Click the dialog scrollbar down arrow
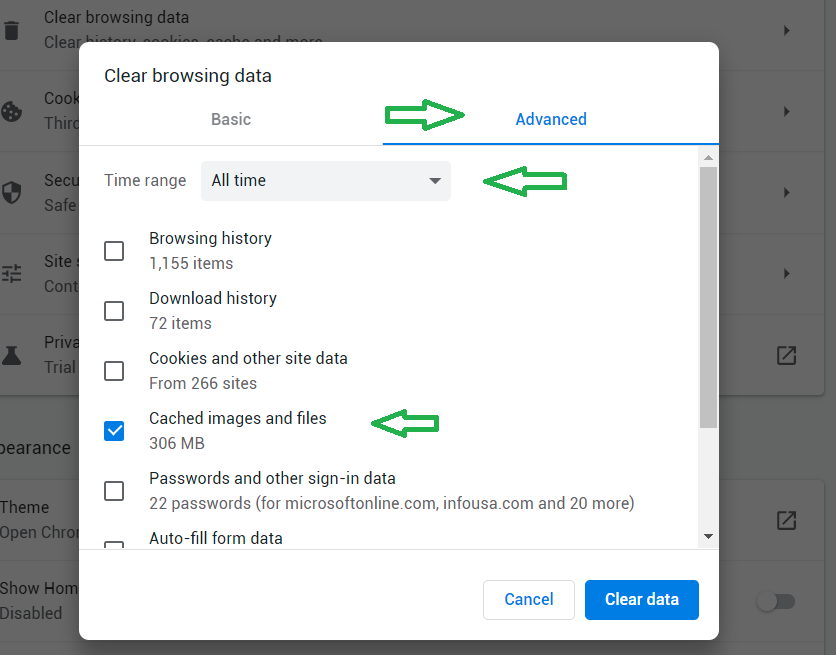The width and height of the screenshot is (836, 655). [709, 536]
